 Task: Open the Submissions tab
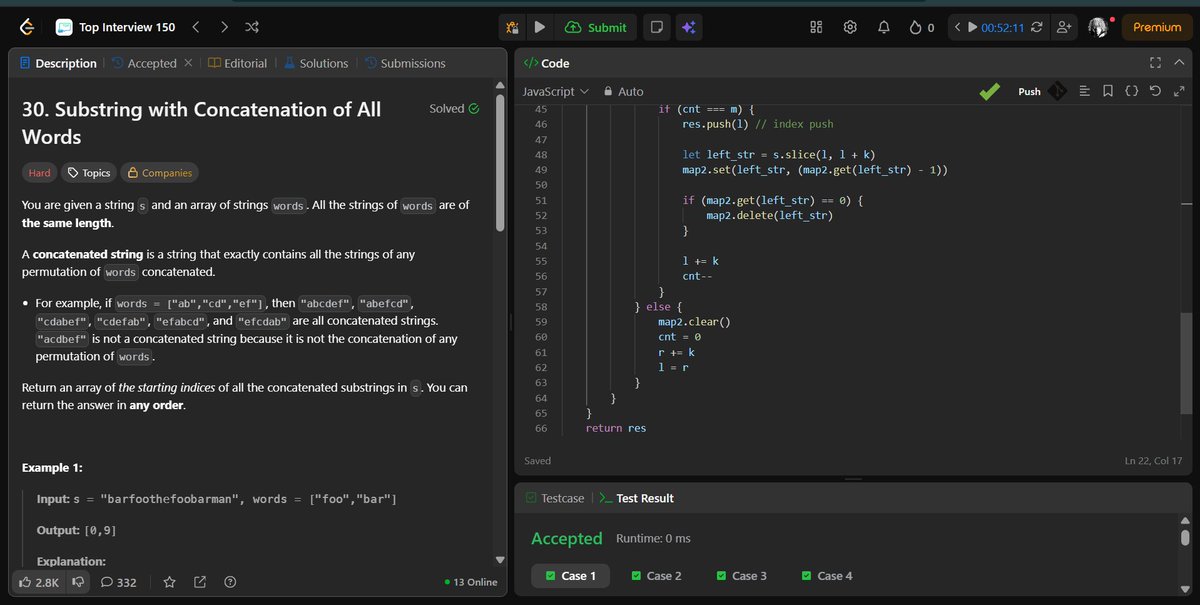[405, 63]
